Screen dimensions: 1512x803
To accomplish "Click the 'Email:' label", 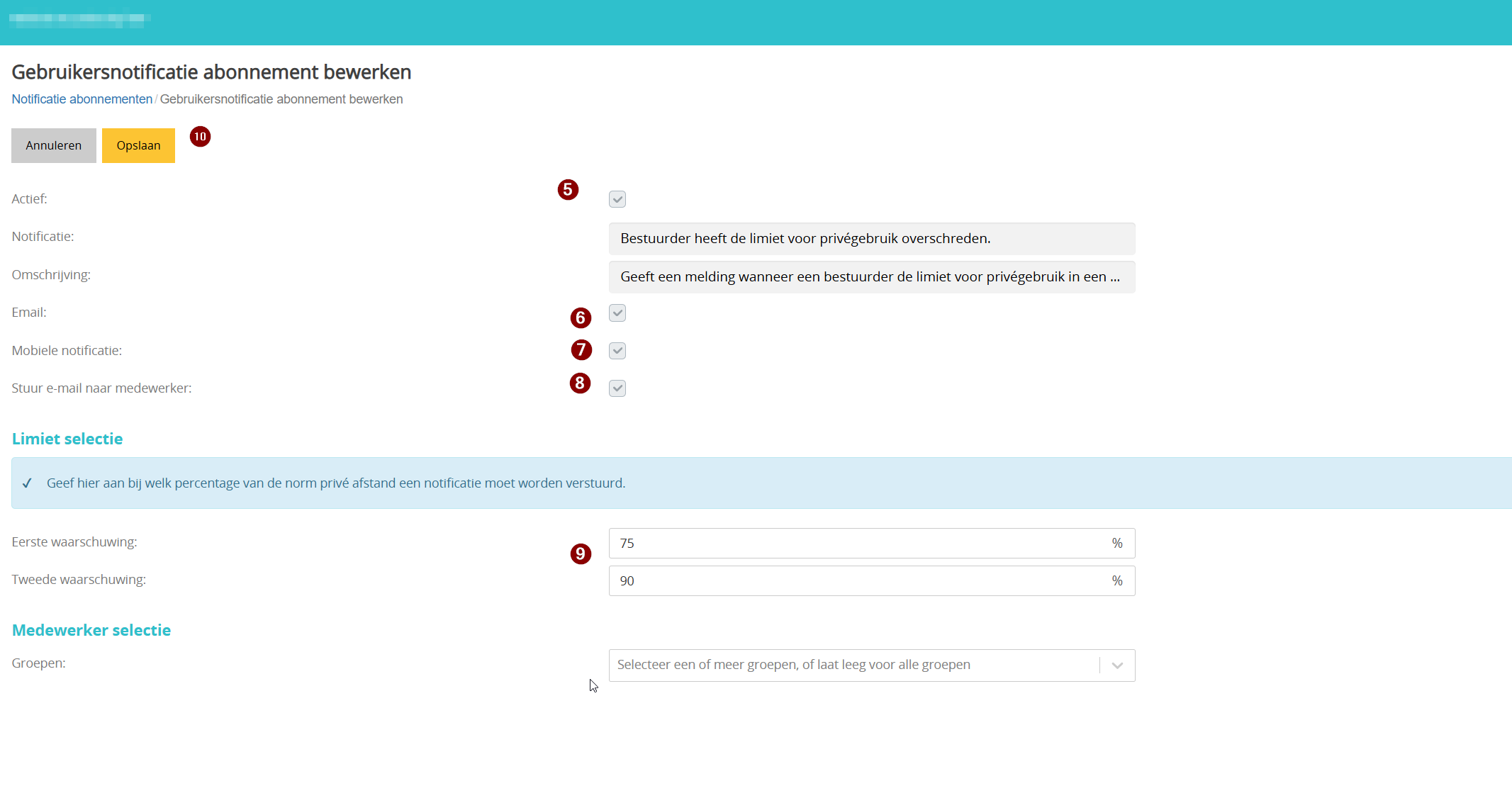I will [x=29, y=313].
